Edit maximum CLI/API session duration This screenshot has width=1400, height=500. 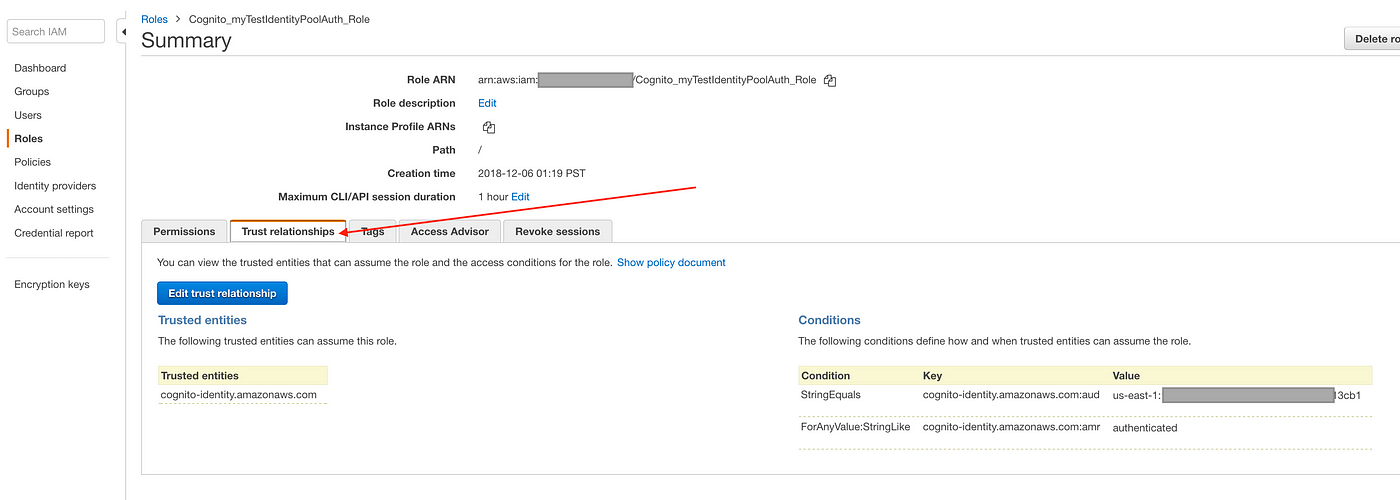point(520,197)
